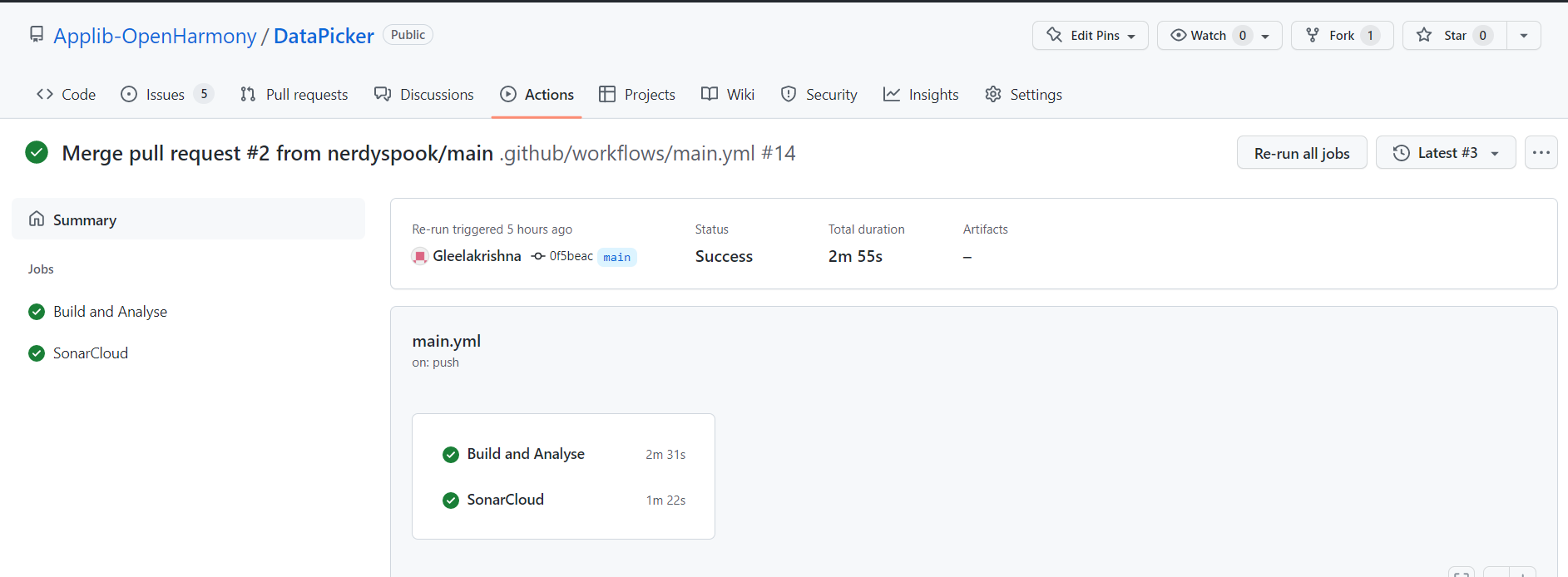The width and height of the screenshot is (1568, 577).
Task: Switch to the Issues tab
Action: point(166,94)
